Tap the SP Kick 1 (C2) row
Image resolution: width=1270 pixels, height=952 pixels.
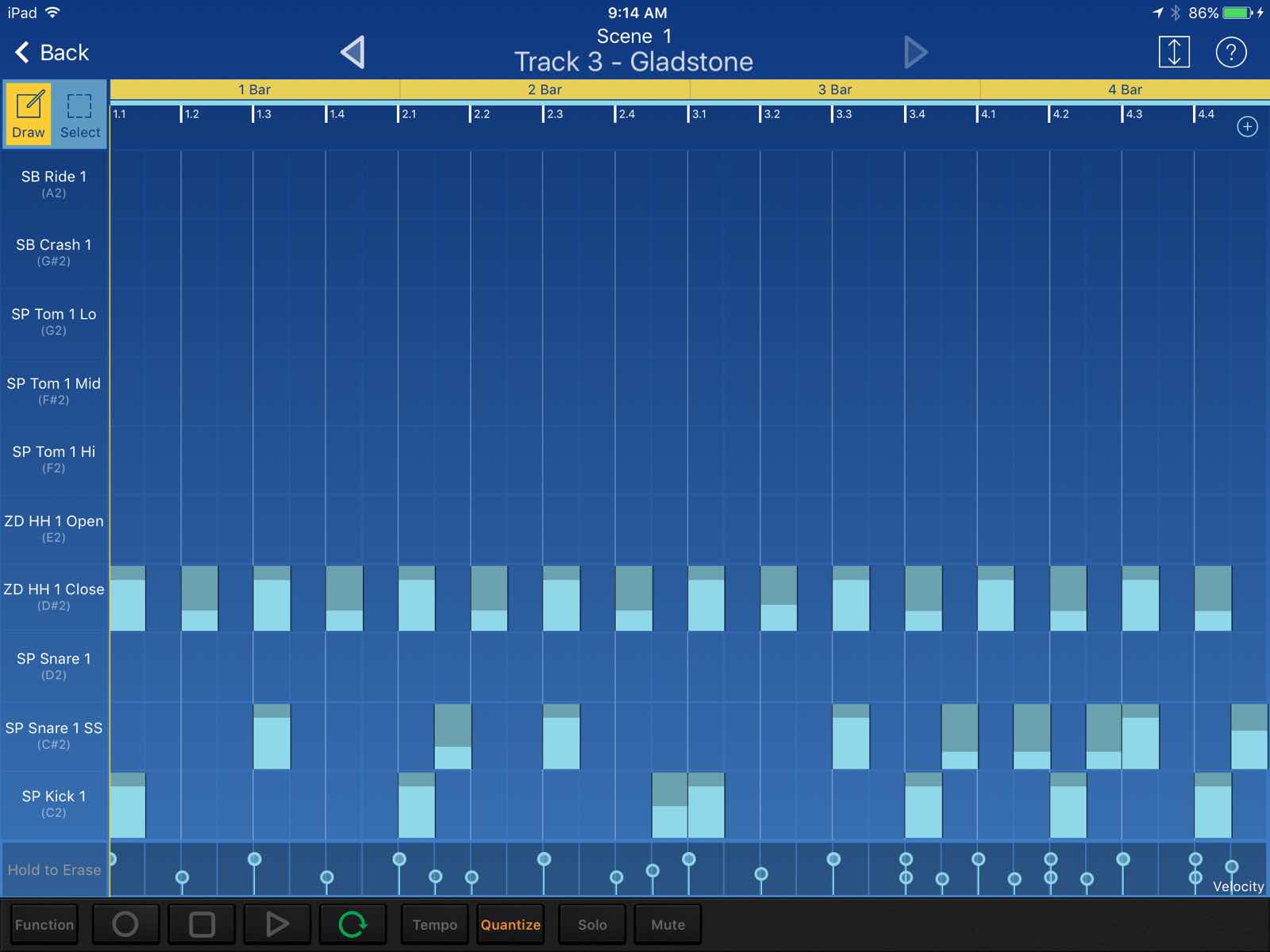(54, 804)
